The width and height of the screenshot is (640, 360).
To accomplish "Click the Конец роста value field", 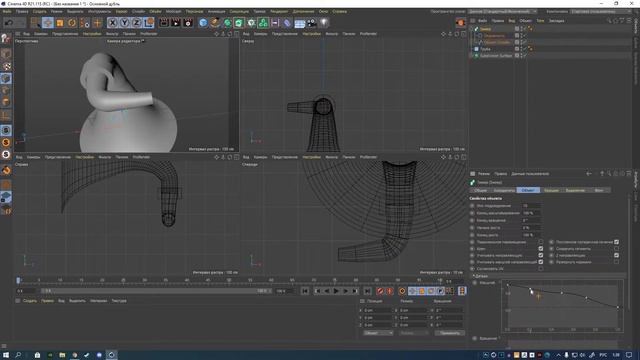I will [531, 235].
